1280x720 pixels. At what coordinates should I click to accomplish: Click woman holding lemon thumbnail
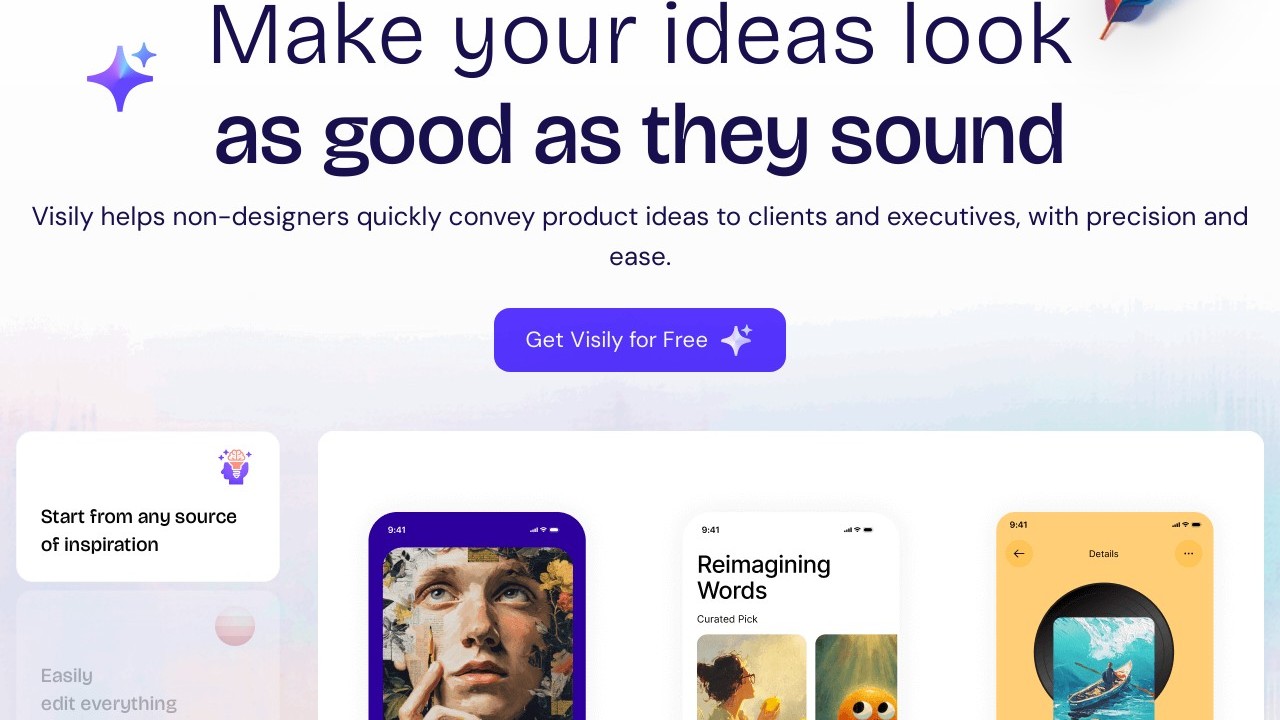[x=752, y=677]
